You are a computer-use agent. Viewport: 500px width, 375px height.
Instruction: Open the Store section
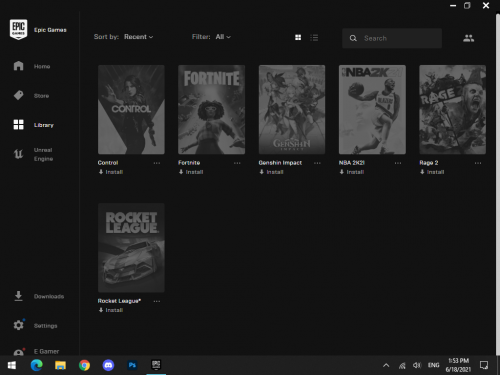coord(41,96)
